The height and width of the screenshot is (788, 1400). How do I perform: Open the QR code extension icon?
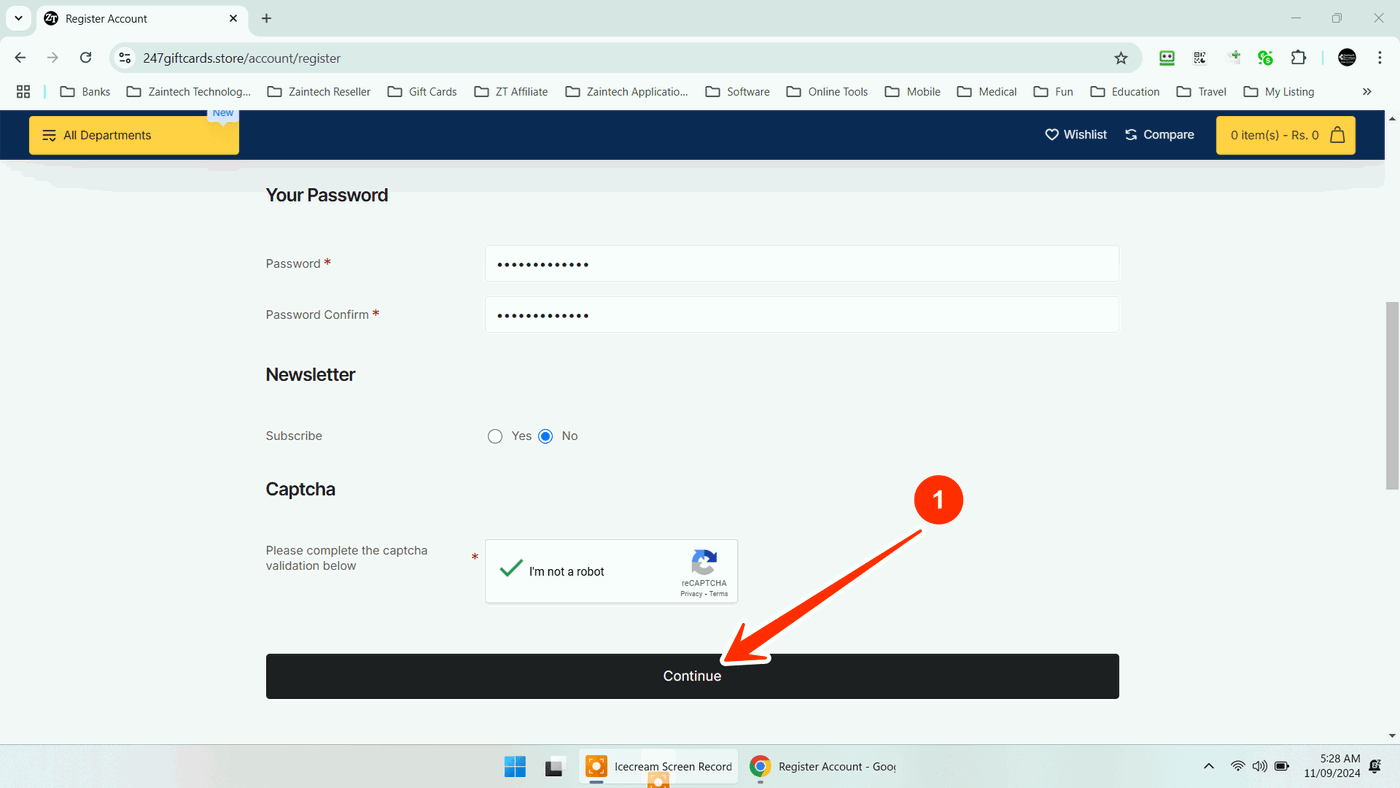(x=1200, y=58)
